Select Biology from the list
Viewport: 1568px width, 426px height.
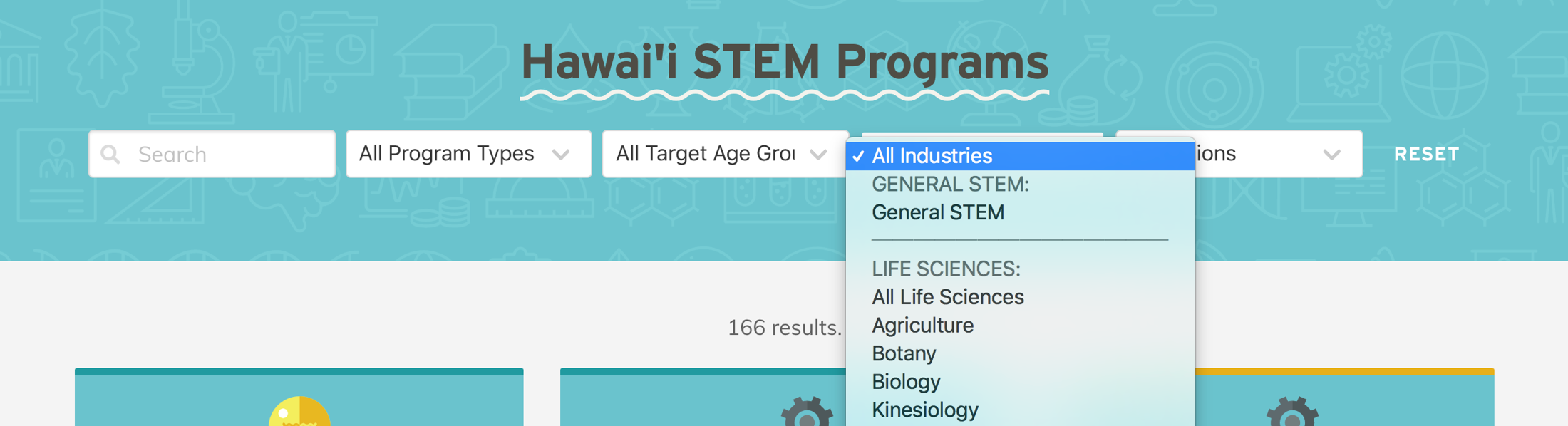906,382
